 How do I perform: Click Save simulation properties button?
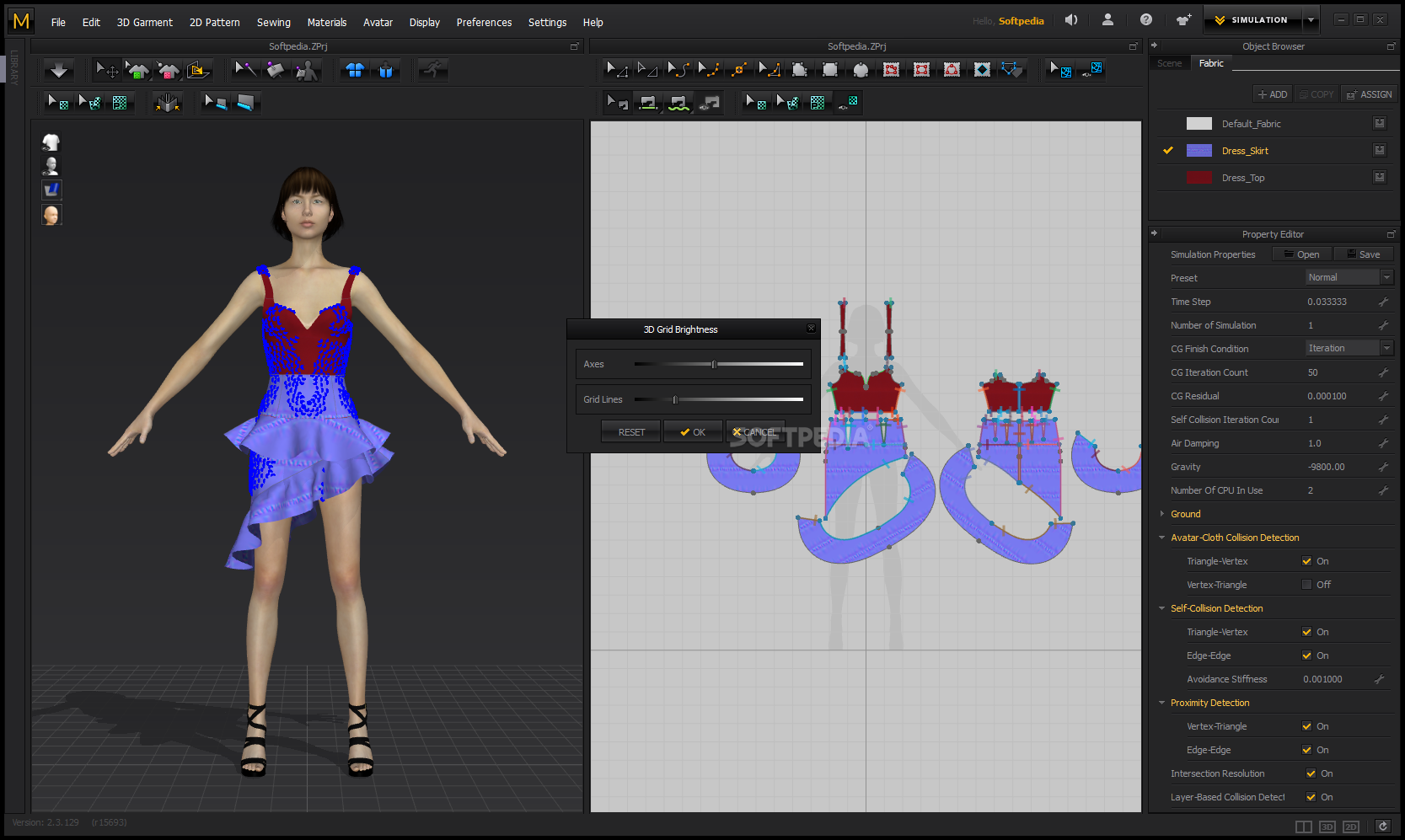(x=1364, y=254)
